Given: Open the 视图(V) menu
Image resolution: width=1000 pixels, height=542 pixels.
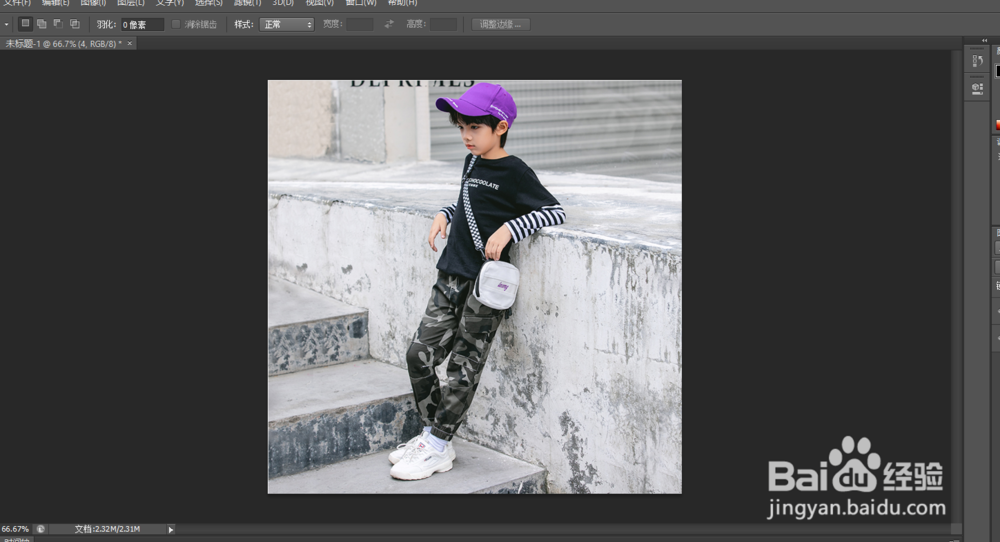Looking at the screenshot, I should [320, 3].
